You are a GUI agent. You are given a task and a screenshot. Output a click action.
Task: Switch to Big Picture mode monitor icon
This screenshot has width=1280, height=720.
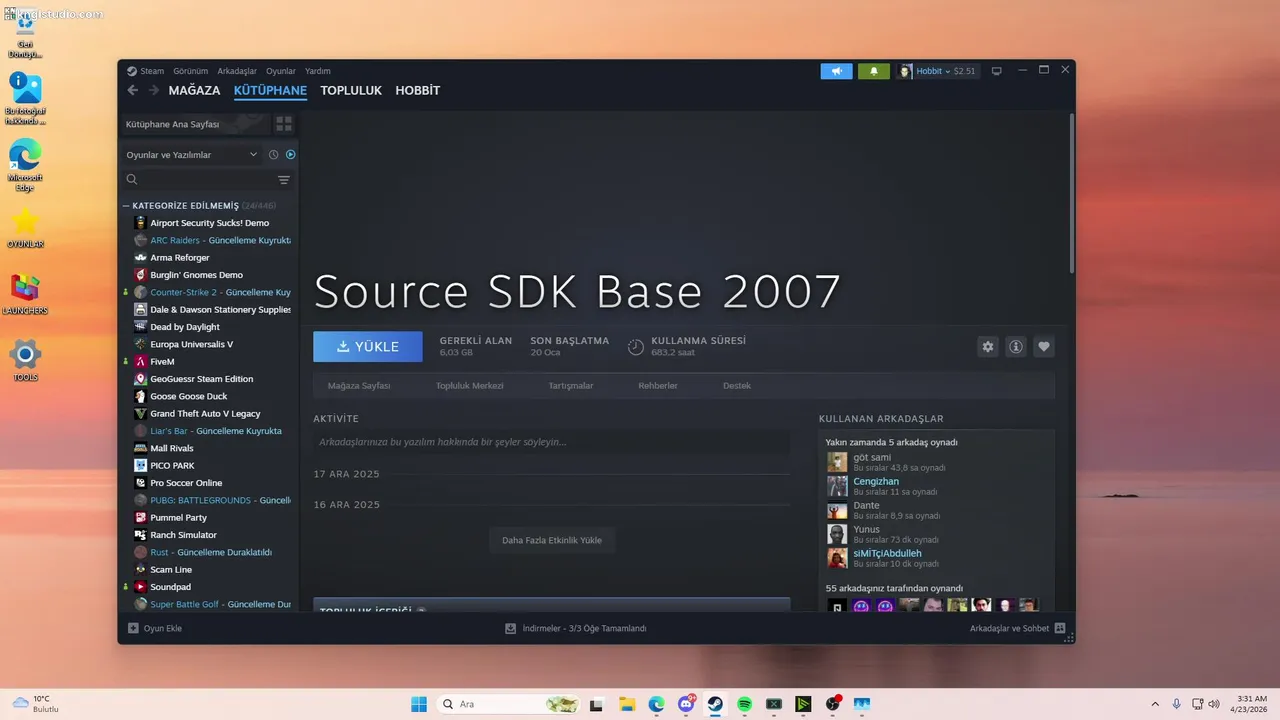pos(996,71)
